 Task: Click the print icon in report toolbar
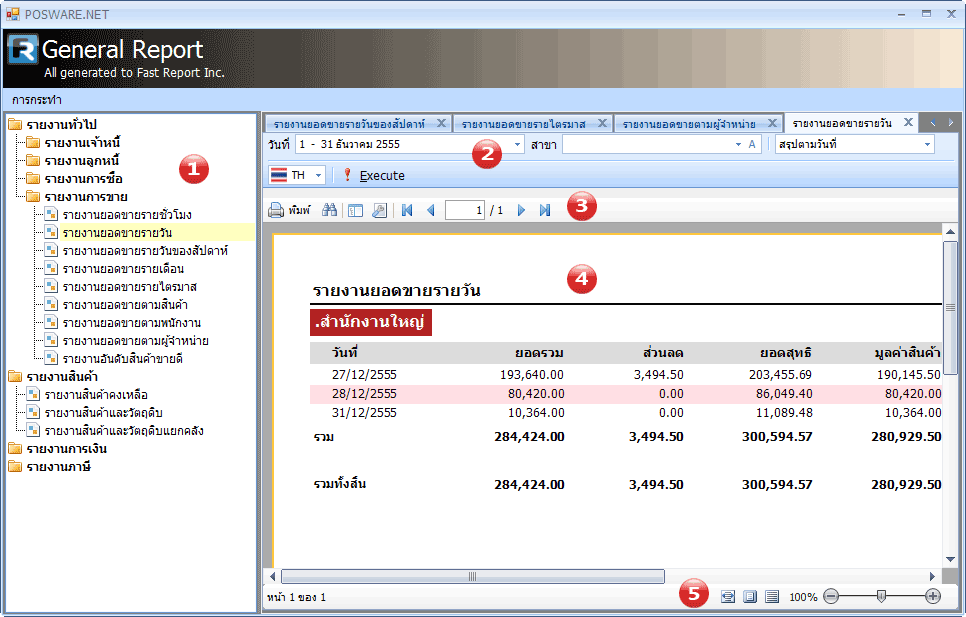[277, 211]
